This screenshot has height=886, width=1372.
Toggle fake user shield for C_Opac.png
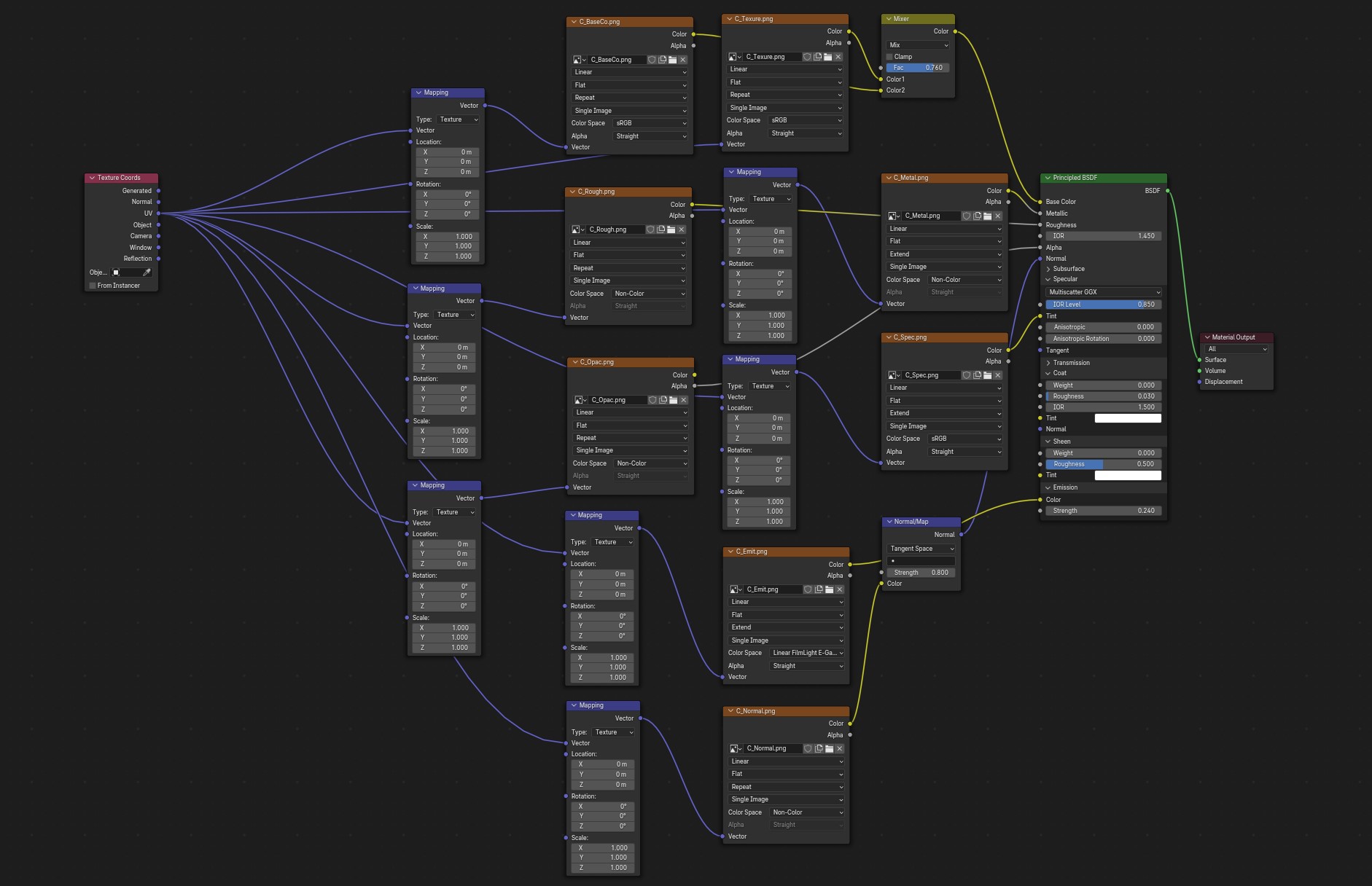point(652,400)
